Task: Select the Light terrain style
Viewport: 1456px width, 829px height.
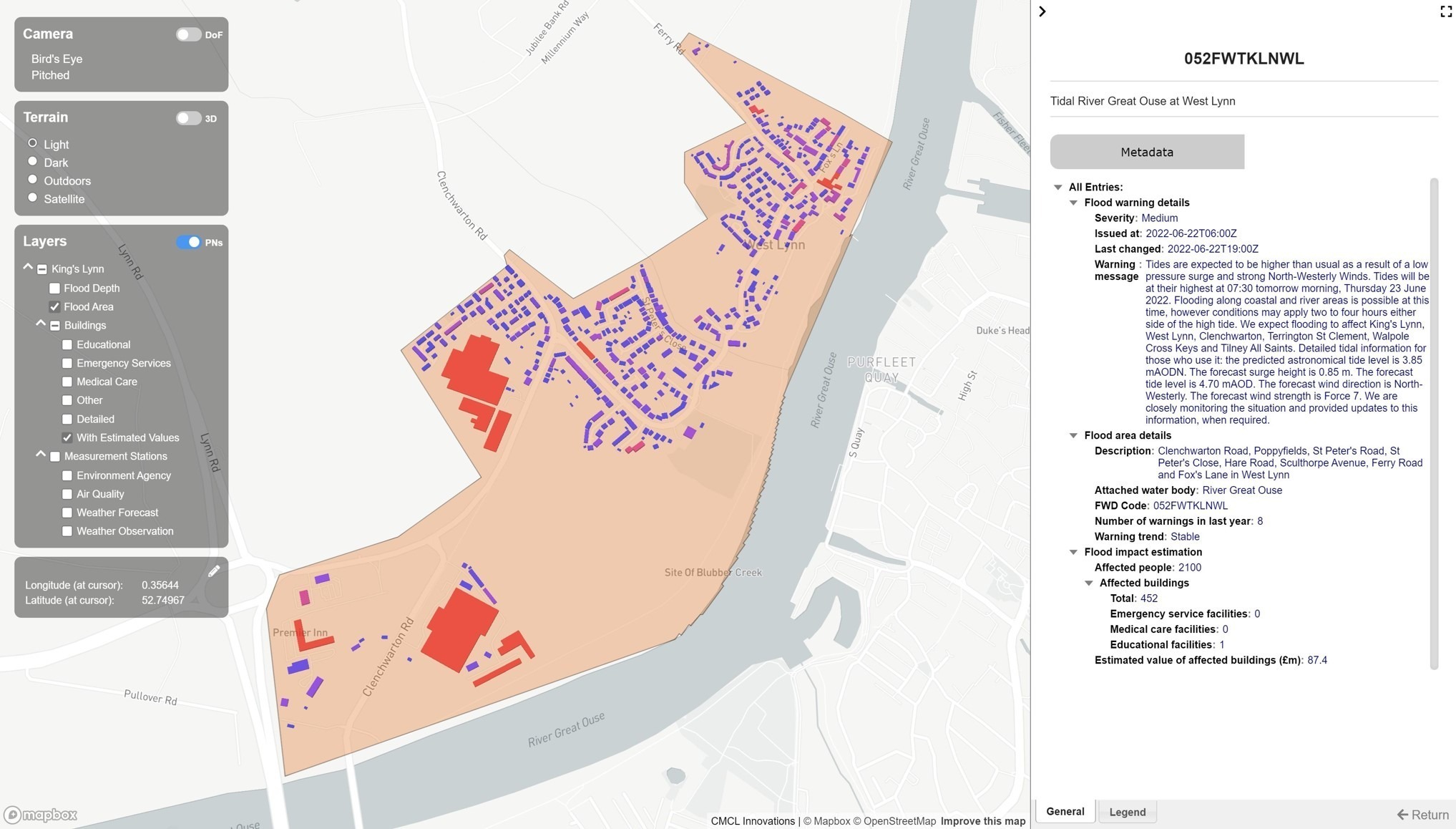Action: point(32,143)
